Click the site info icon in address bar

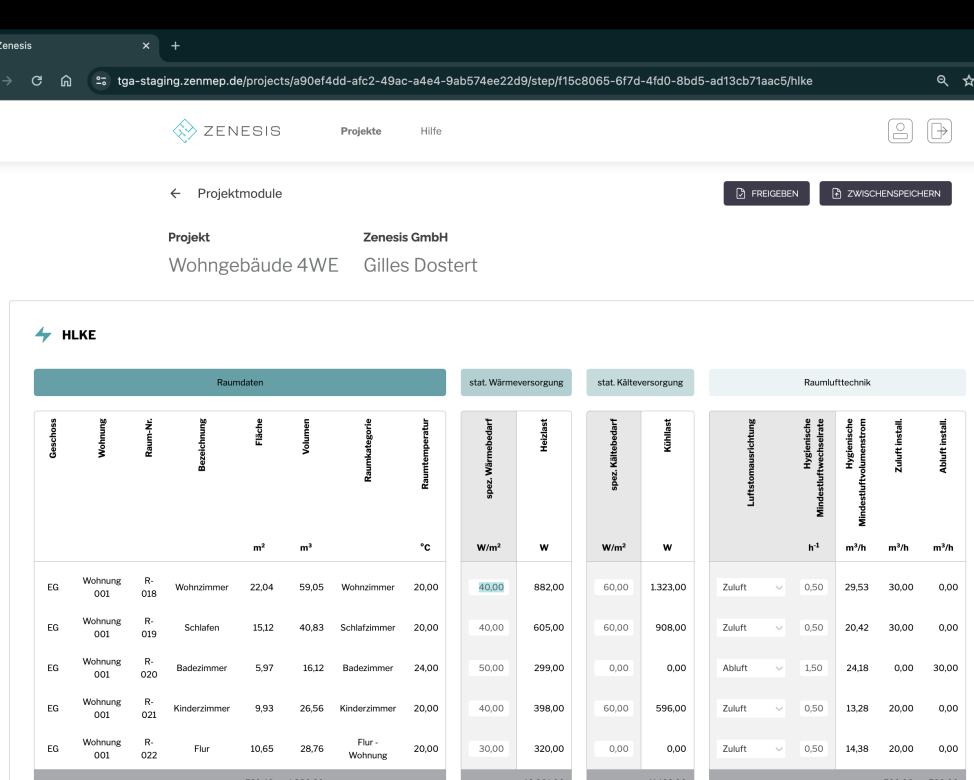click(102, 81)
